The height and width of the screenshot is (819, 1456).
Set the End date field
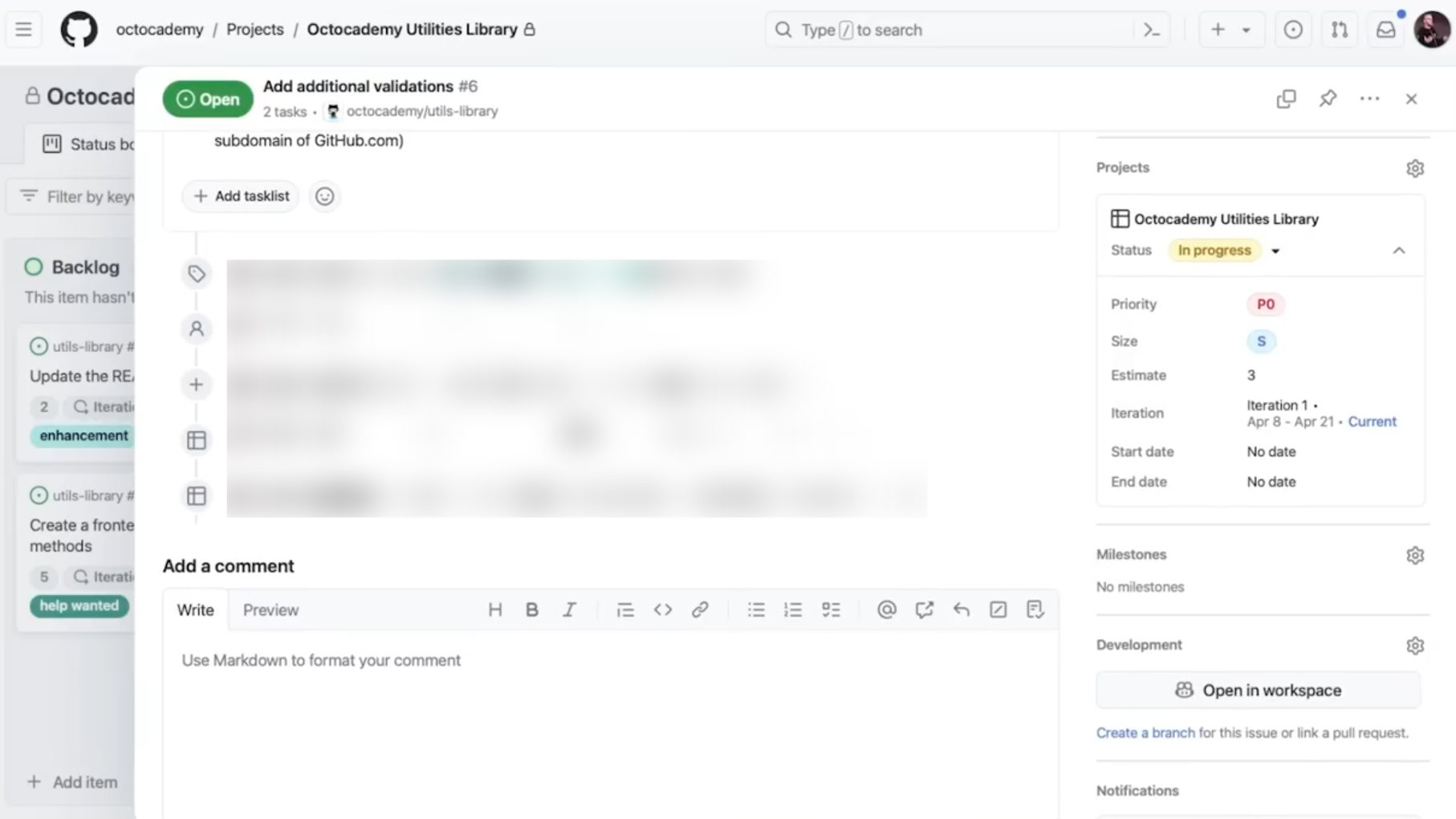coord(1271,482)
